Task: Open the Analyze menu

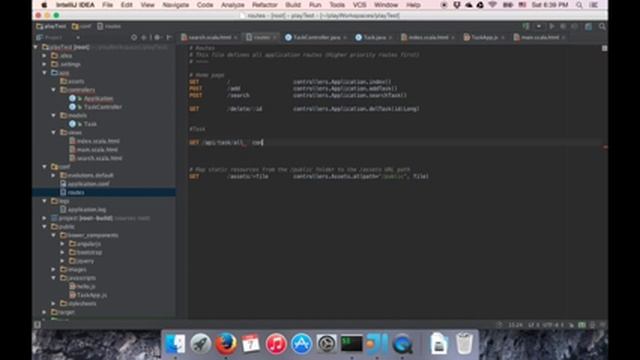Action: pyautogui.click(x=233, y=5)
